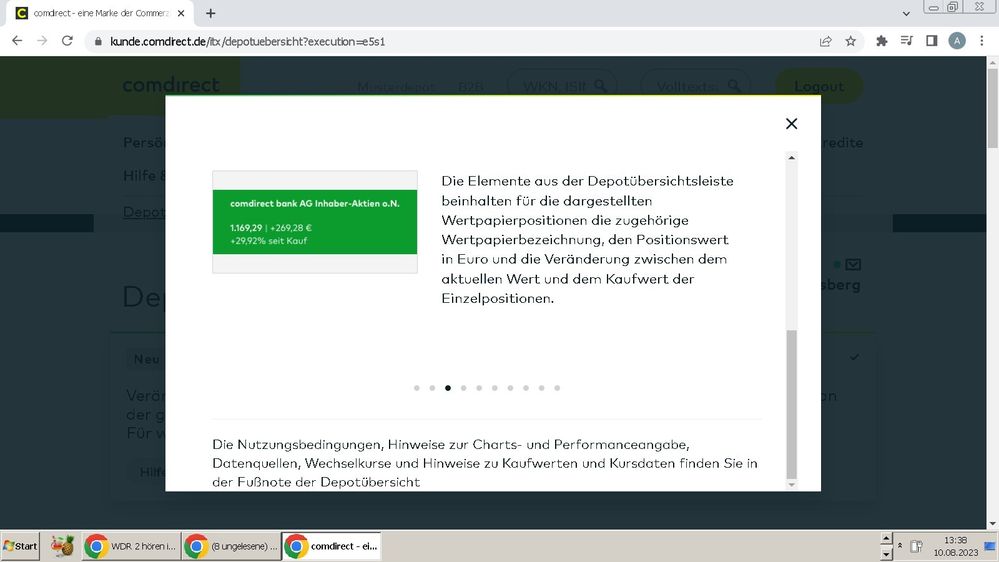
Task: Click the dialog scrollbar up arrow
Action: click(x=791, y=157)
